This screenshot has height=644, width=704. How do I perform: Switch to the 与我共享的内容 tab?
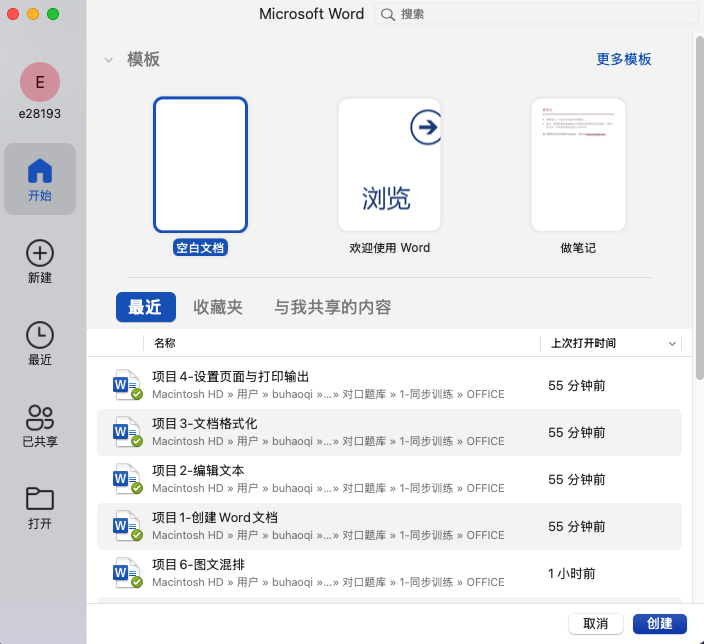333,307
